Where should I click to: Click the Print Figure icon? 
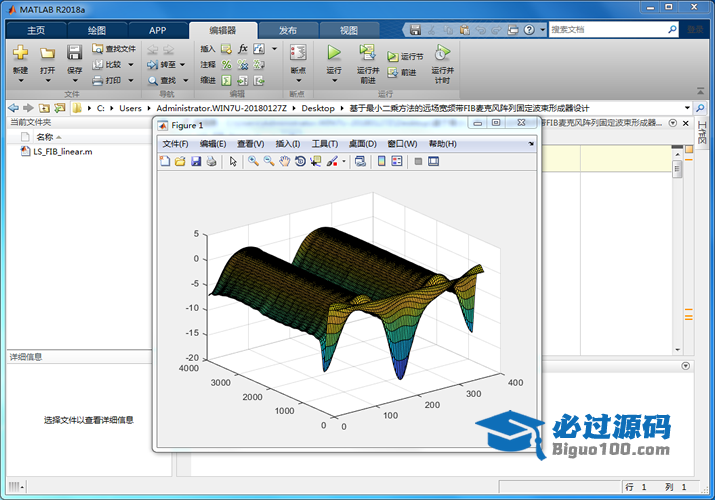tap(211, 161)
